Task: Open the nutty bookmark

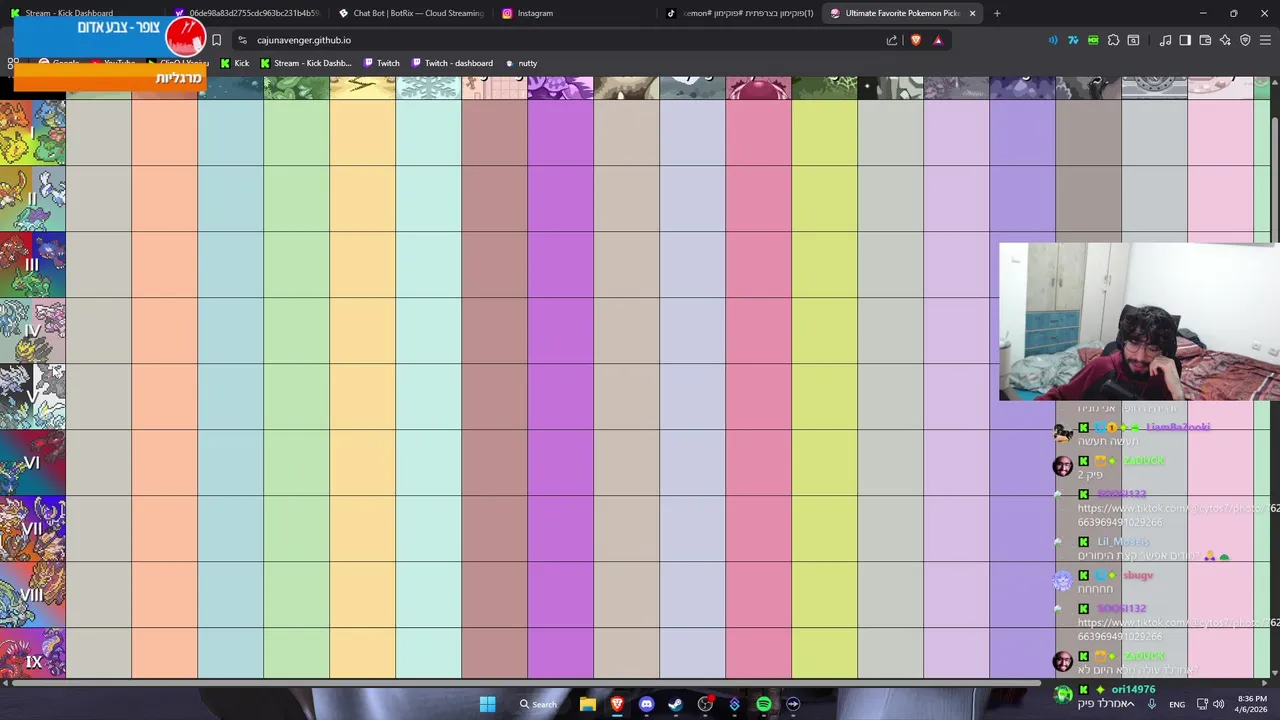Action: tap(521, 63)
